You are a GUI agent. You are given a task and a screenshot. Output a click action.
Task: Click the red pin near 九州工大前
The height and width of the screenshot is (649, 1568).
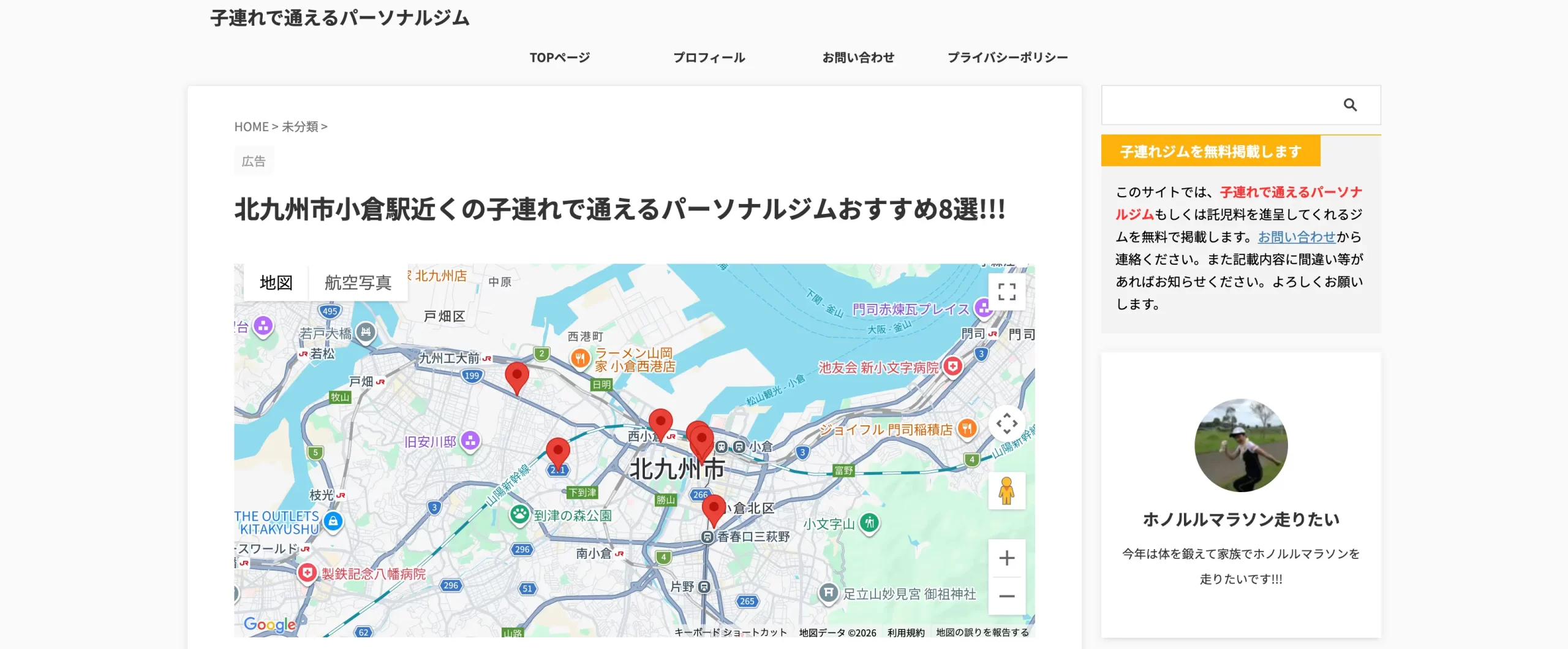(516, 376)
